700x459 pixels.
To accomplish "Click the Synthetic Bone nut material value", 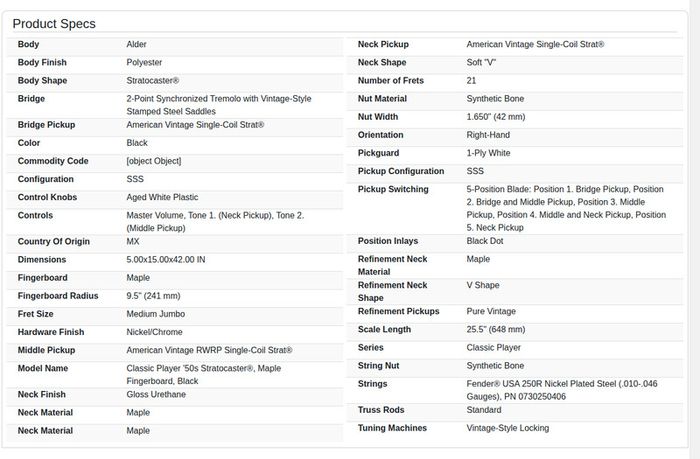I will [495, 99].
